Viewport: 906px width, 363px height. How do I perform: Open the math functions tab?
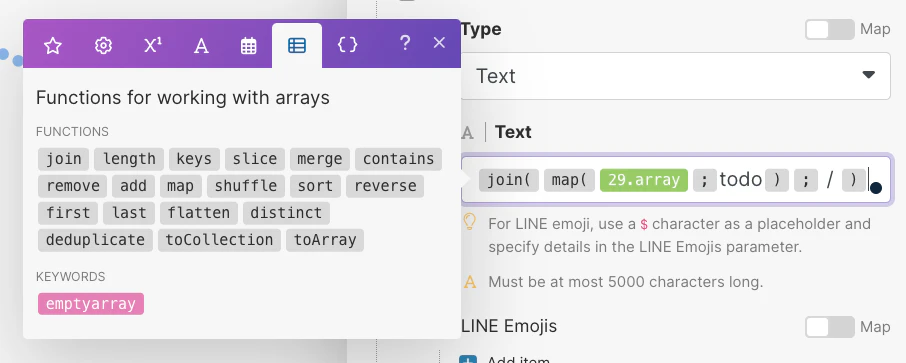click(152, 45)
